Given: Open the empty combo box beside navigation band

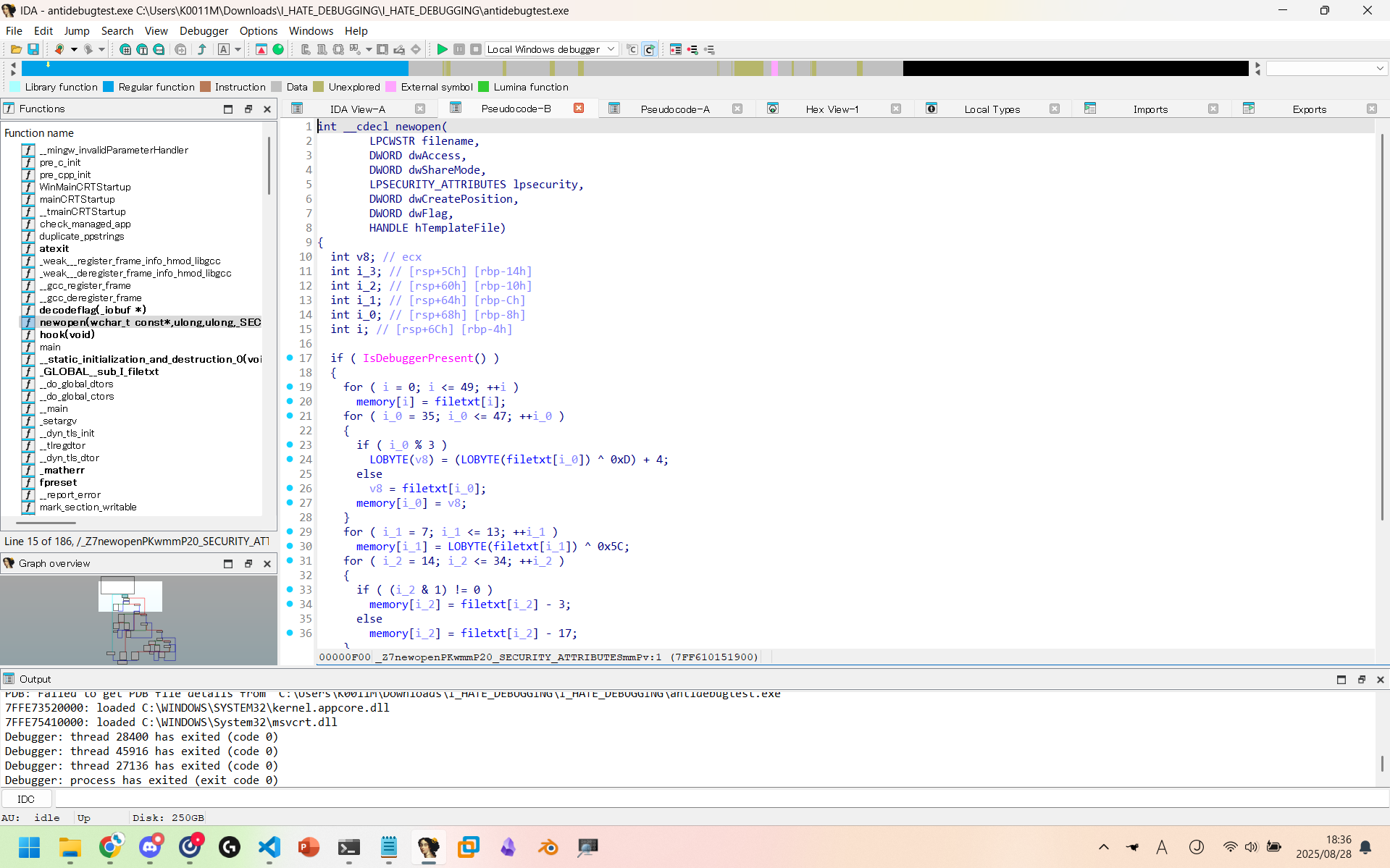Looking at the screenshot, I should tap(1327, 68).
